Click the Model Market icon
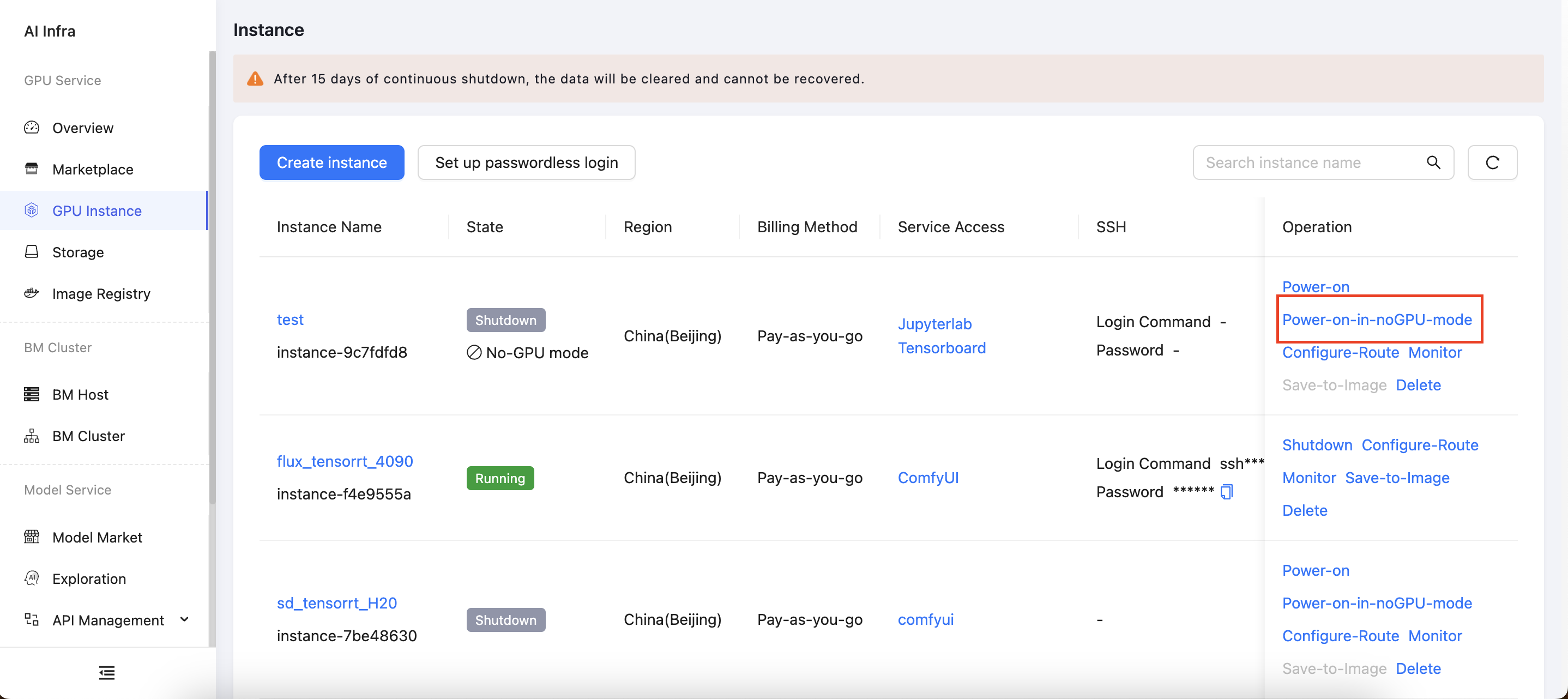 click(32, 537)
